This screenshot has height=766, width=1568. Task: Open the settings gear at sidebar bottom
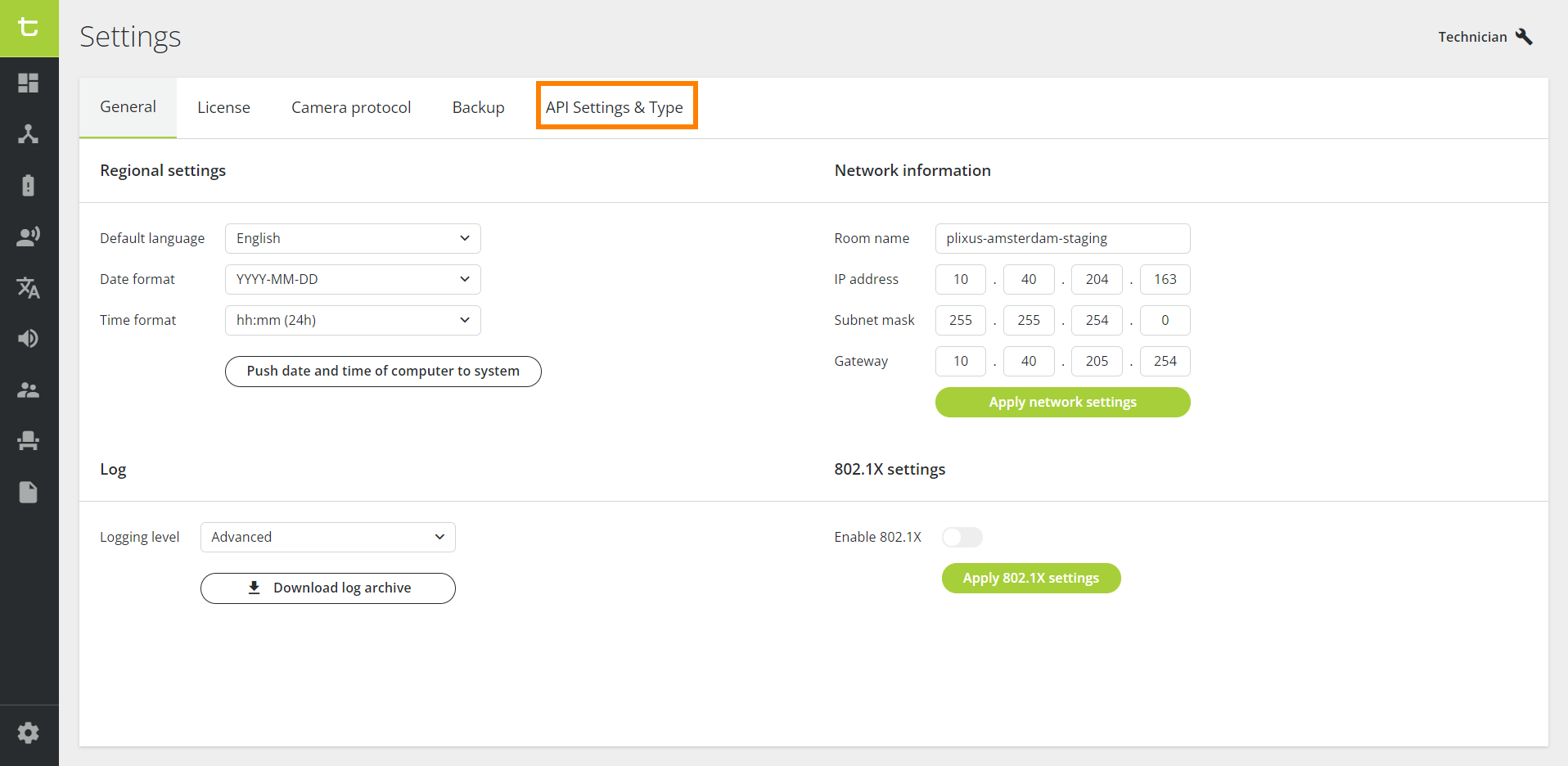tap(29, 733)
